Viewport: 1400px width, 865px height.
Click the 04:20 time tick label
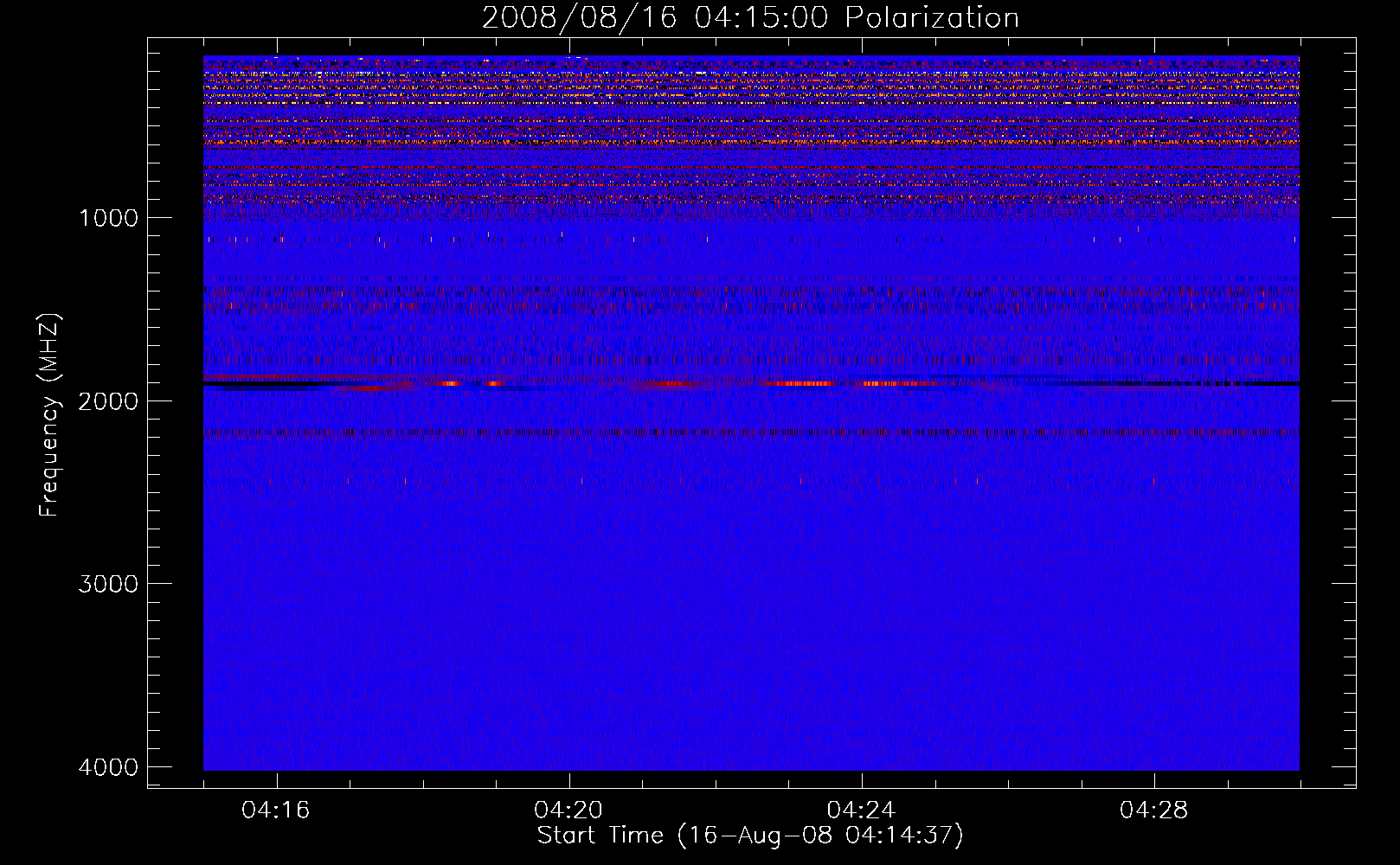tap(568, 810)
